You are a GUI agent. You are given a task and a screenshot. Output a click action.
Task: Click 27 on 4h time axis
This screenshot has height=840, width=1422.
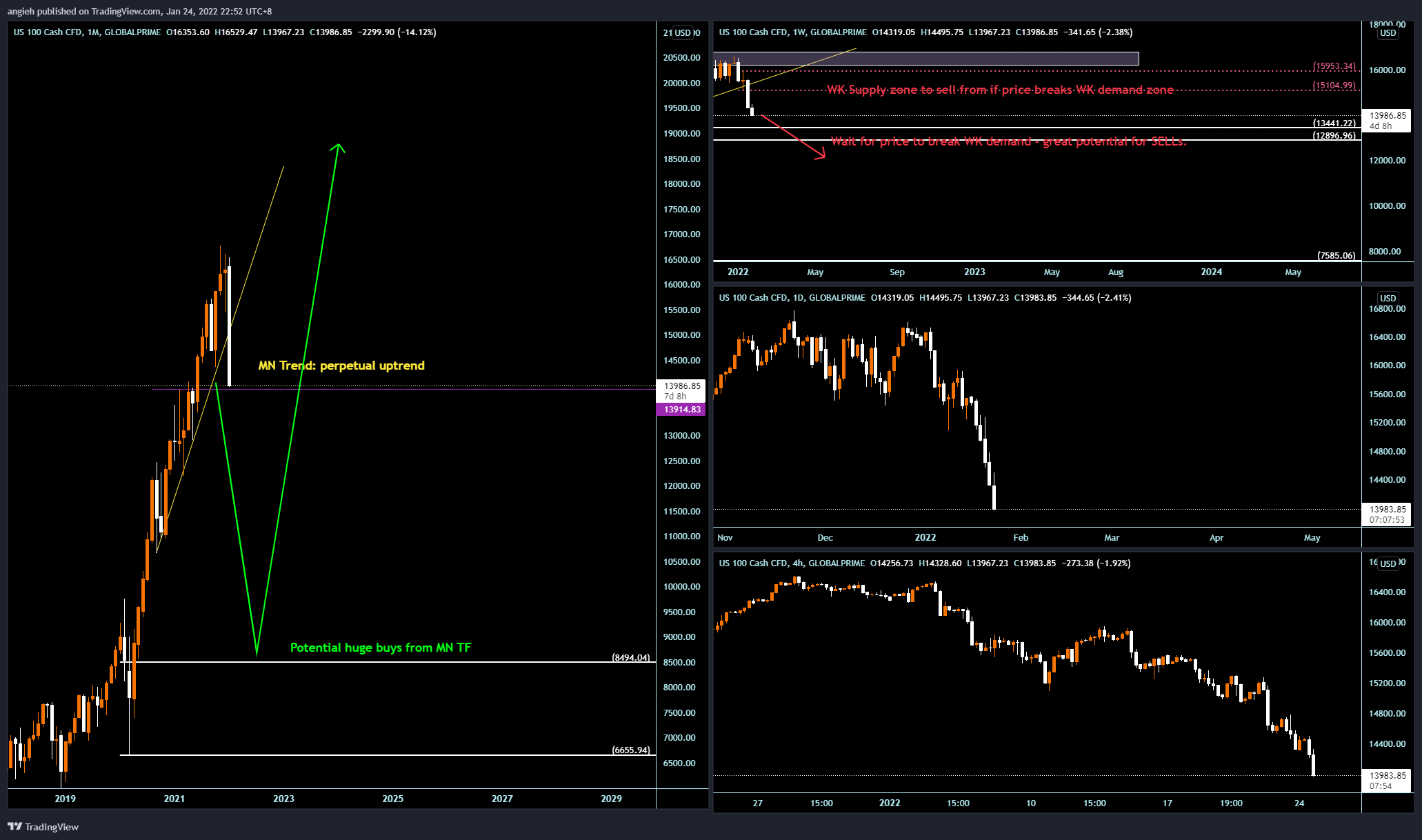coord(758,803)
